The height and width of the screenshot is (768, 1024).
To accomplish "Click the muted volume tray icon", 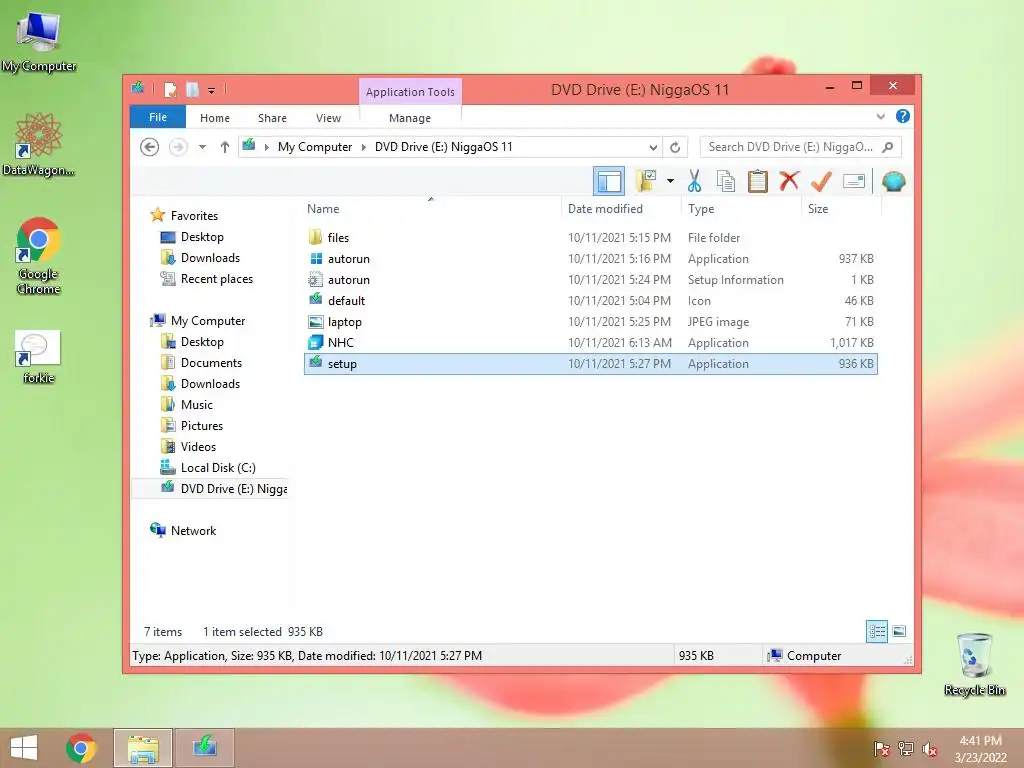I will [930, 749].
